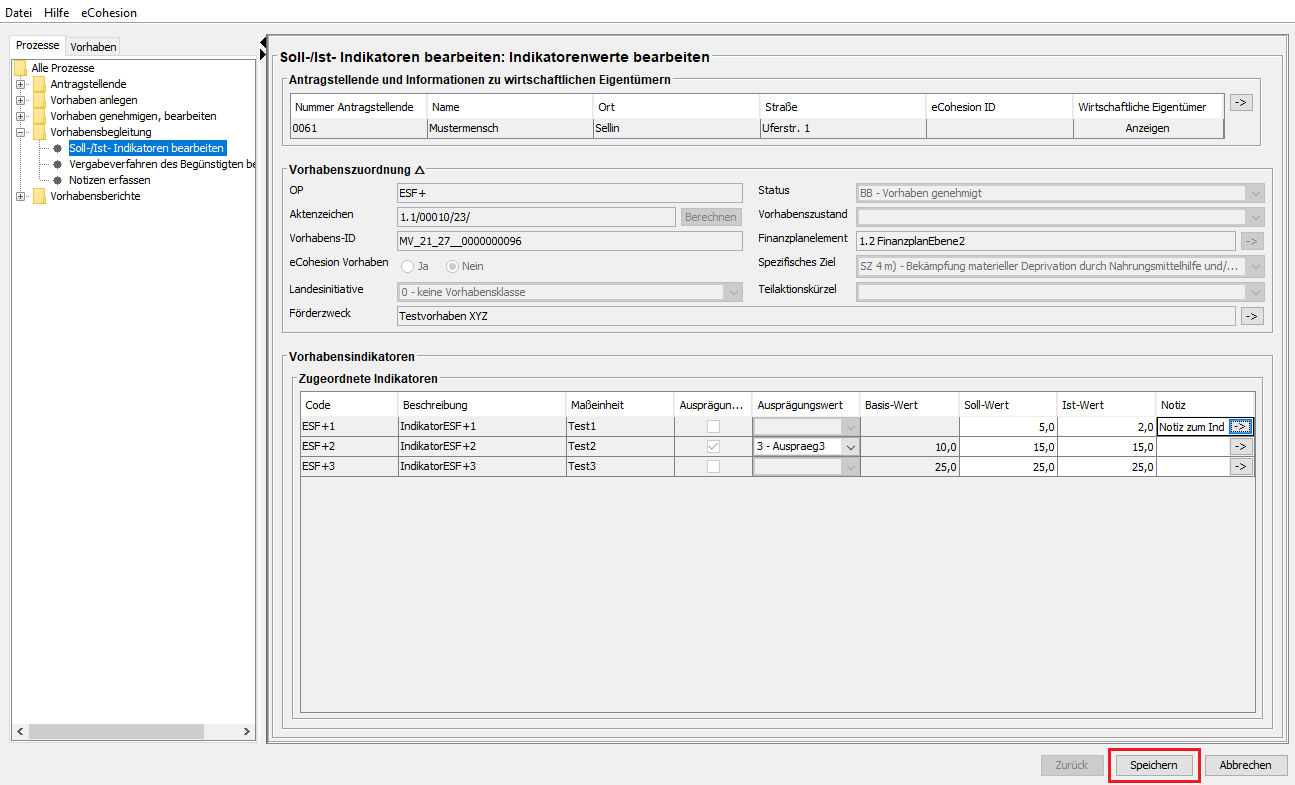The image size is (1295, 785).
Task: Click the left tree horizontal scrollbar thumb
Action: pos(115,733)
